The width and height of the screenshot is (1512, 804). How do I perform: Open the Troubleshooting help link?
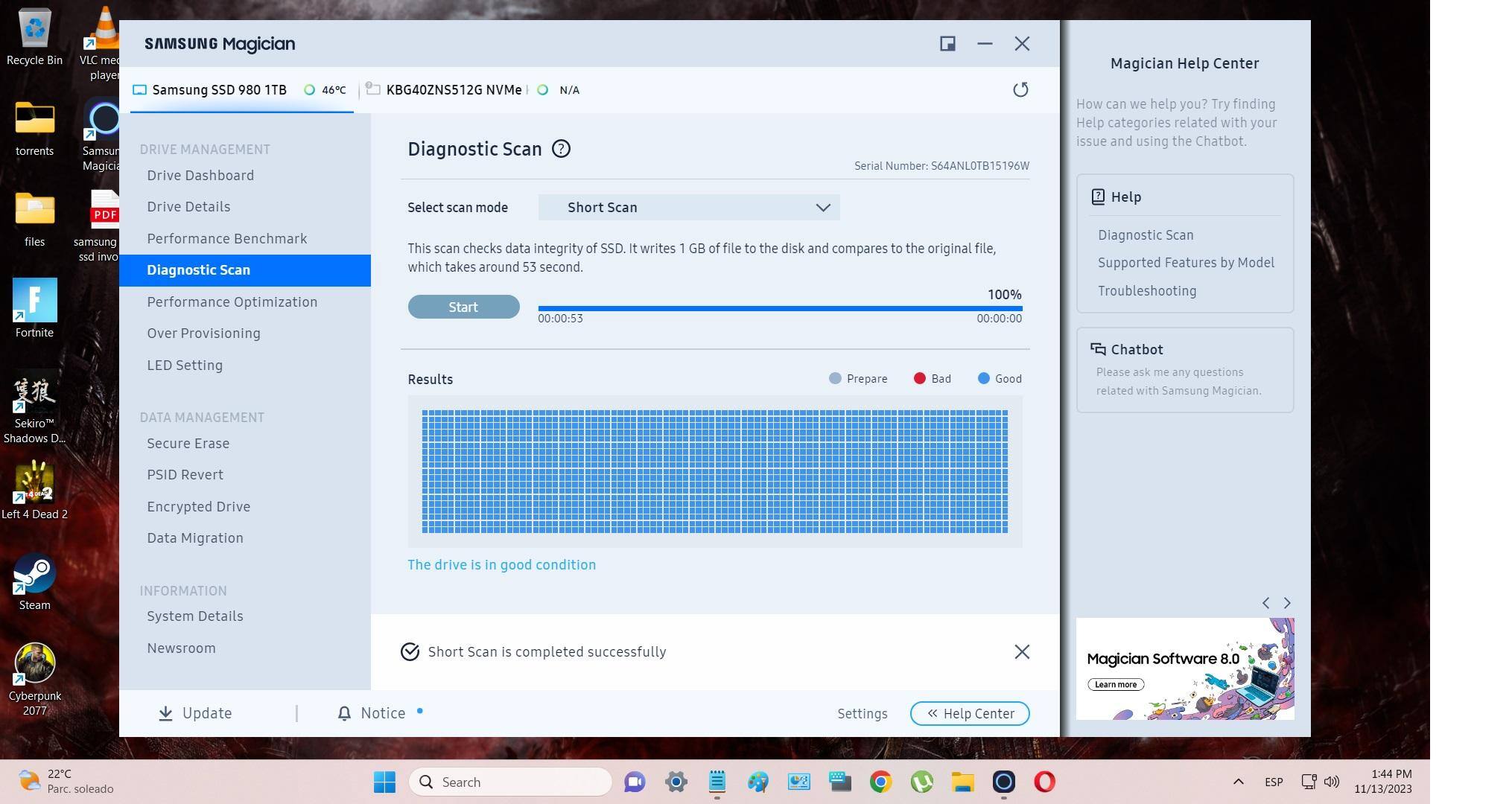pos(1146,291)
